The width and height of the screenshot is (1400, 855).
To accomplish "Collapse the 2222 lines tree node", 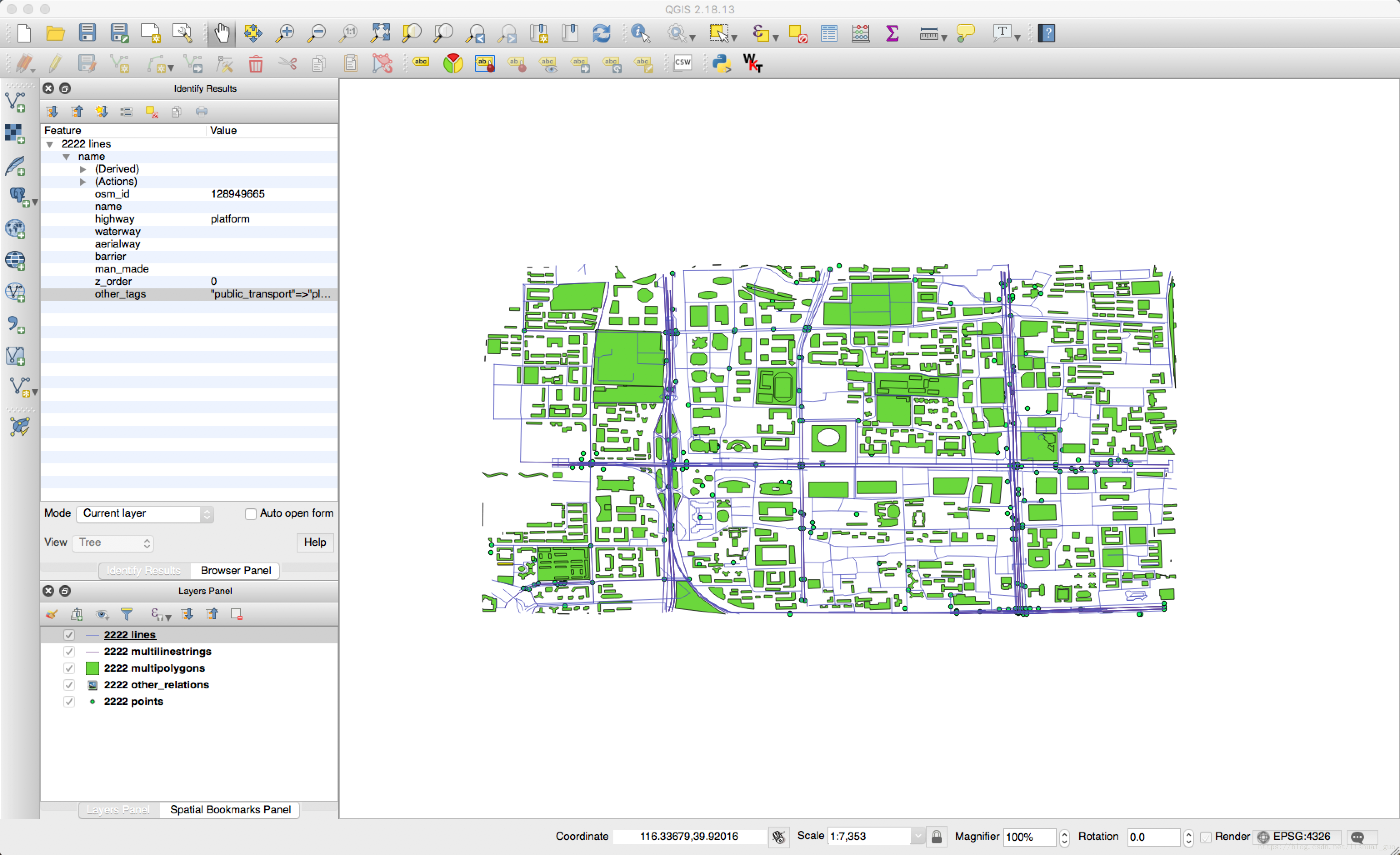I will pyautogui.click(x=50, y=144).
